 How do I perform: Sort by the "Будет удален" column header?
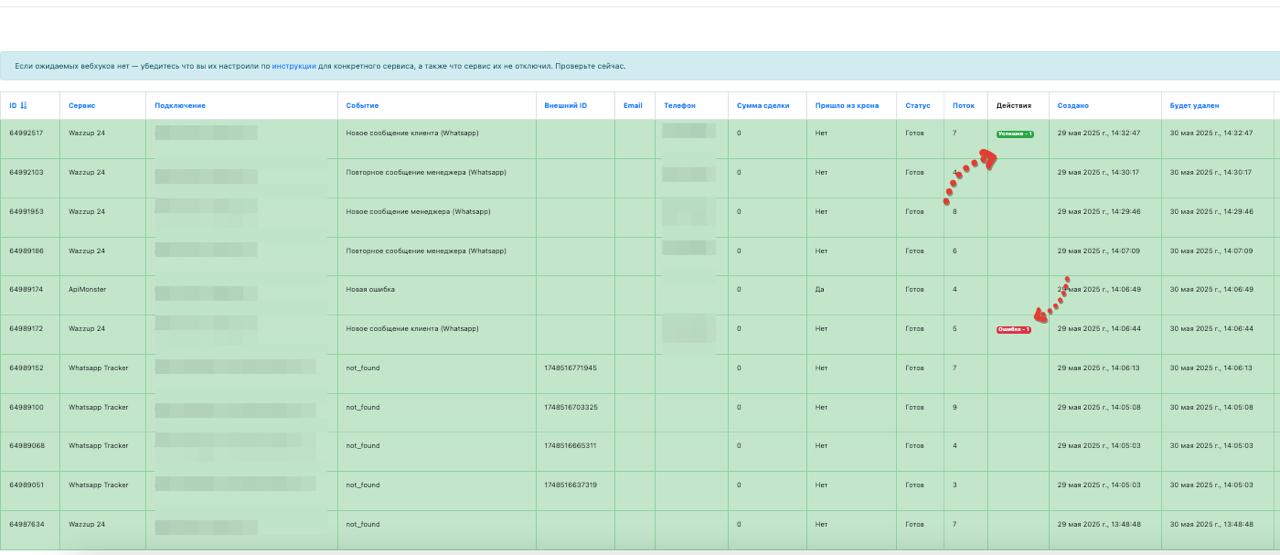(x=1194, y=106)
